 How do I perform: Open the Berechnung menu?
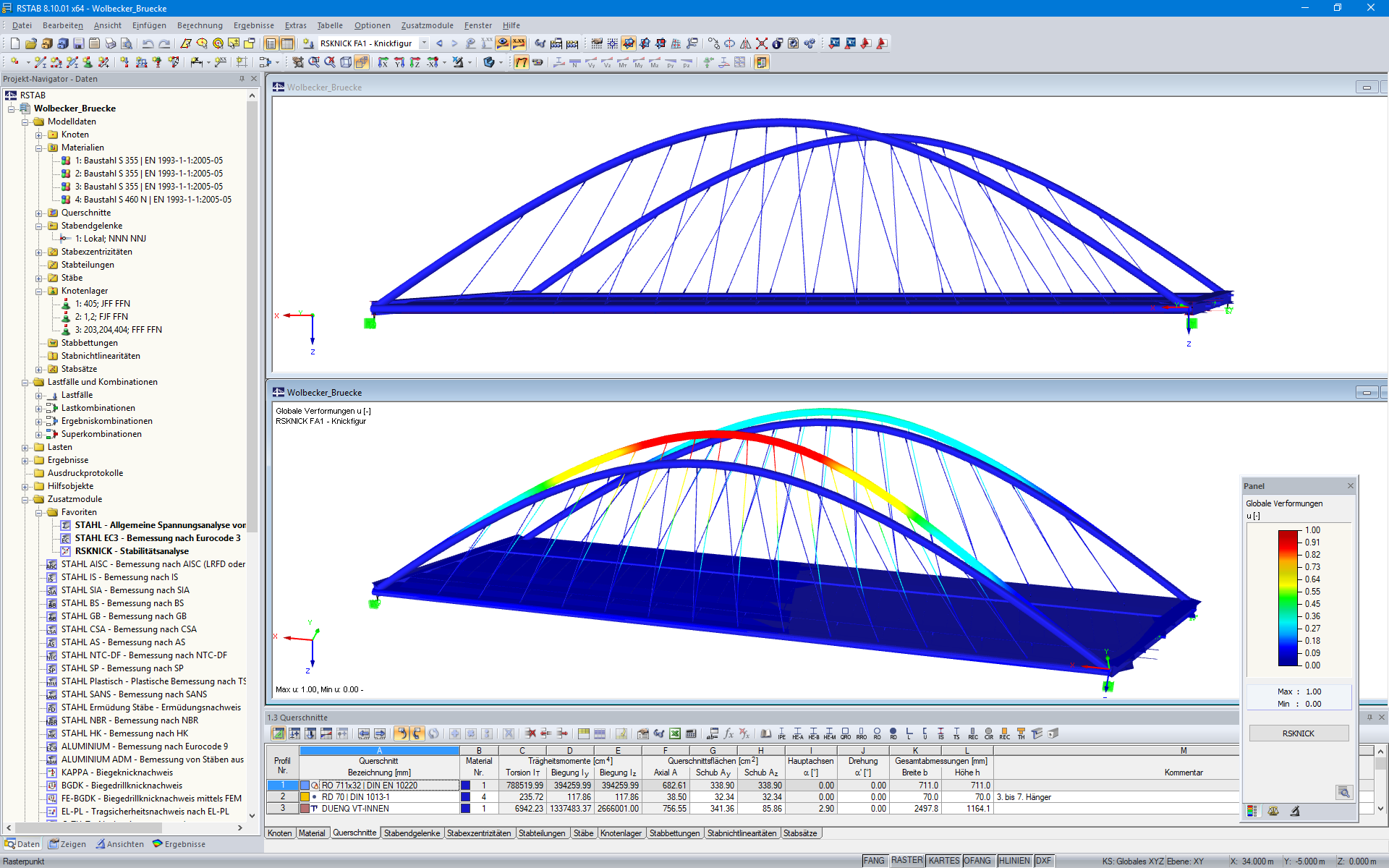[200, 25]
